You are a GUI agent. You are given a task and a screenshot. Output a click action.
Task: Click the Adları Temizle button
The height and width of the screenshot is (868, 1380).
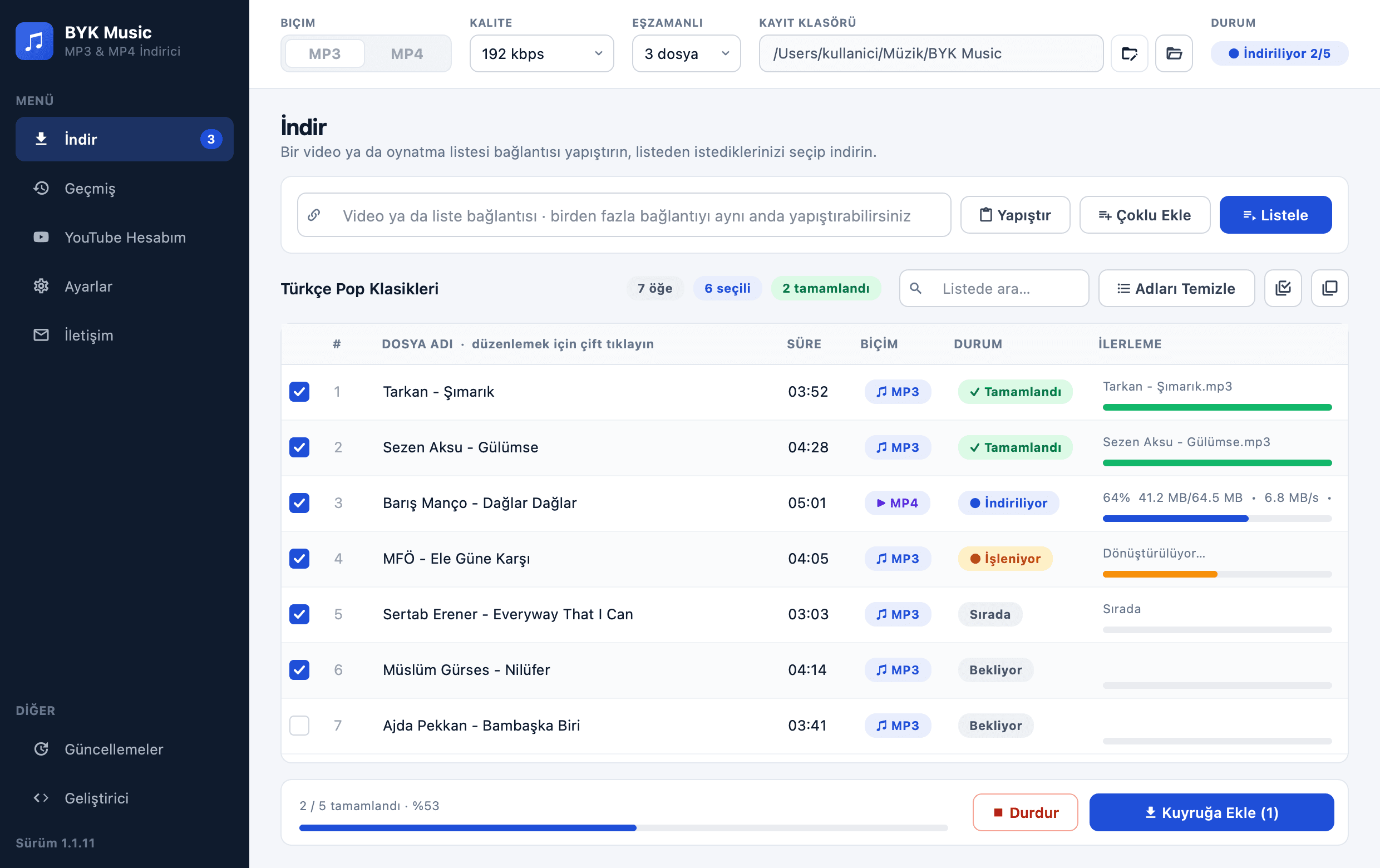(x=1176, y=288)
